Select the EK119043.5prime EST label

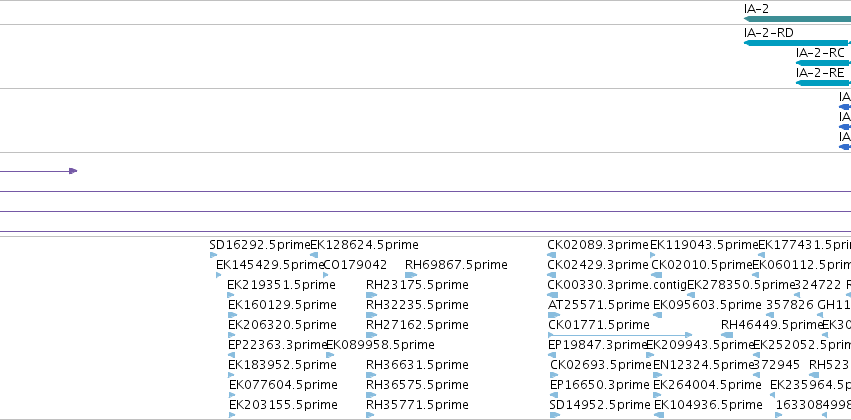703,245
